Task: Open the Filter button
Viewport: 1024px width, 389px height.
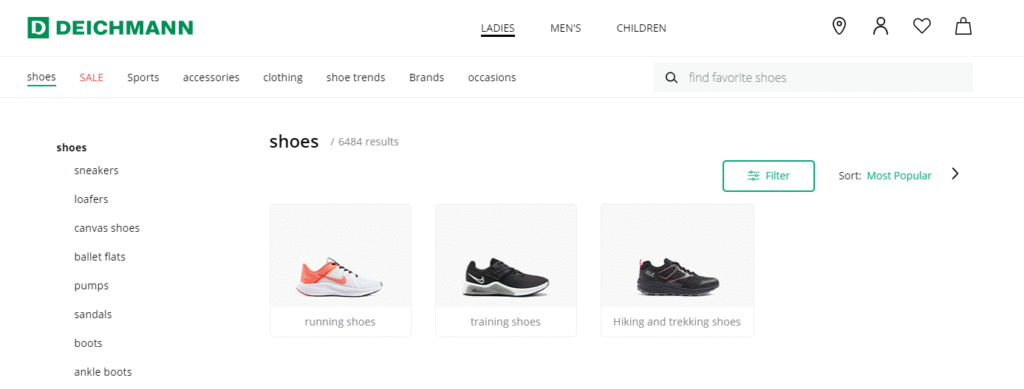Action: coord(769,176)
